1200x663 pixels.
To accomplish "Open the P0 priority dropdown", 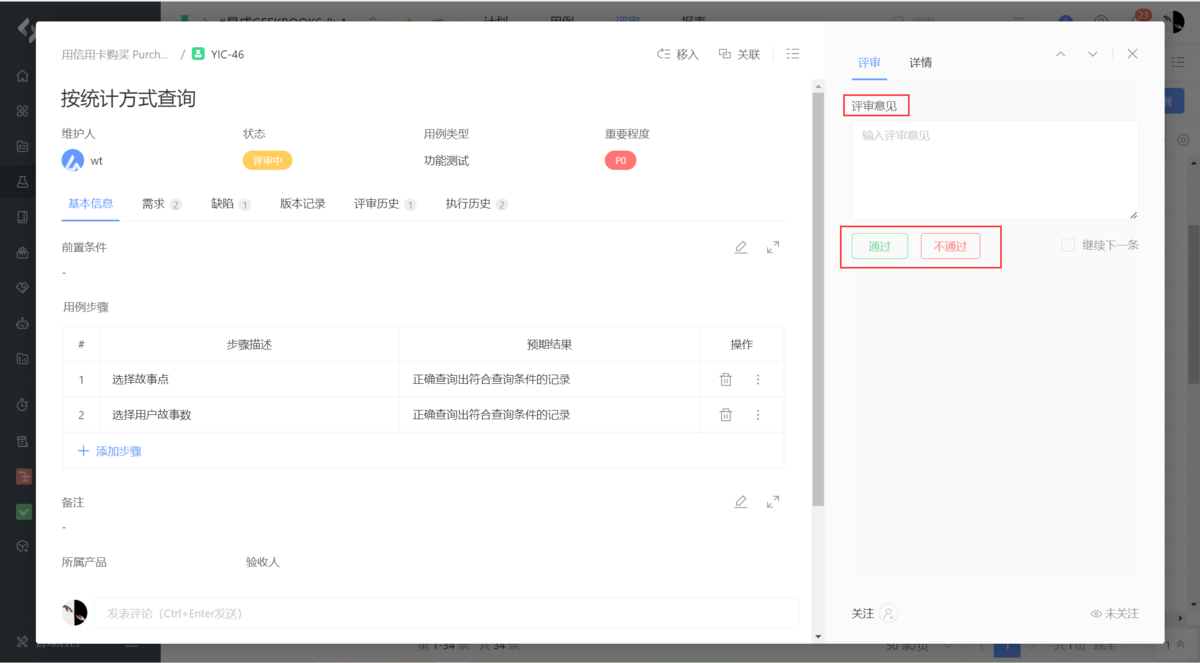I will (x=620, y=160).
